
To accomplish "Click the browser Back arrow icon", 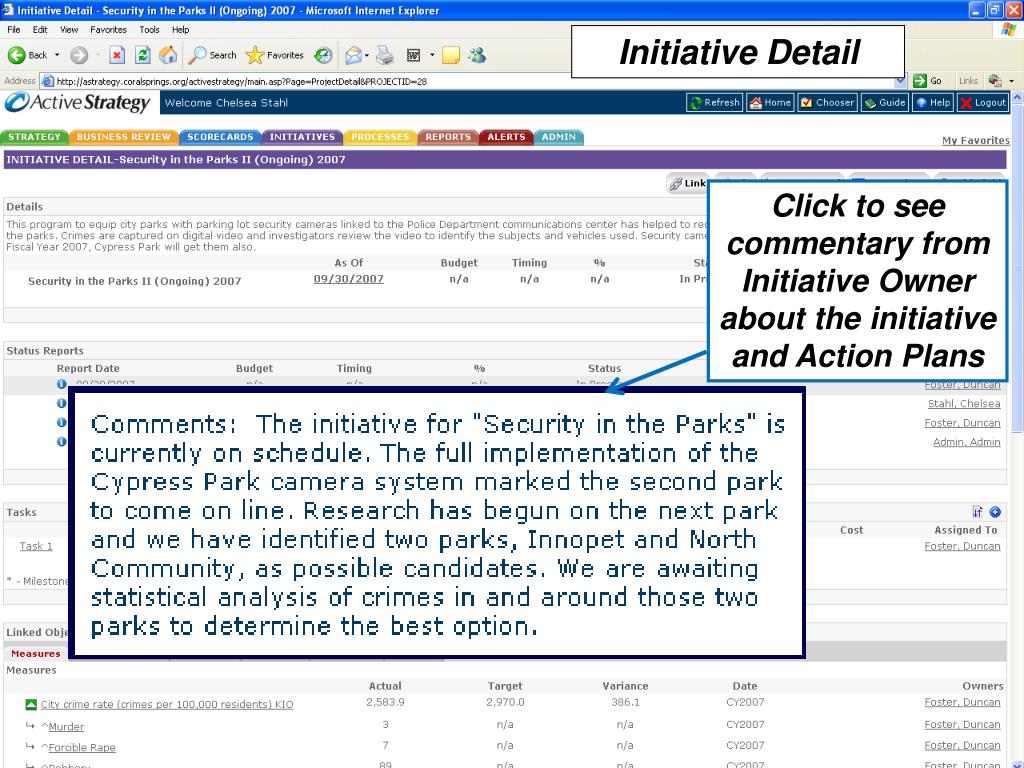I will coord(16,56).
